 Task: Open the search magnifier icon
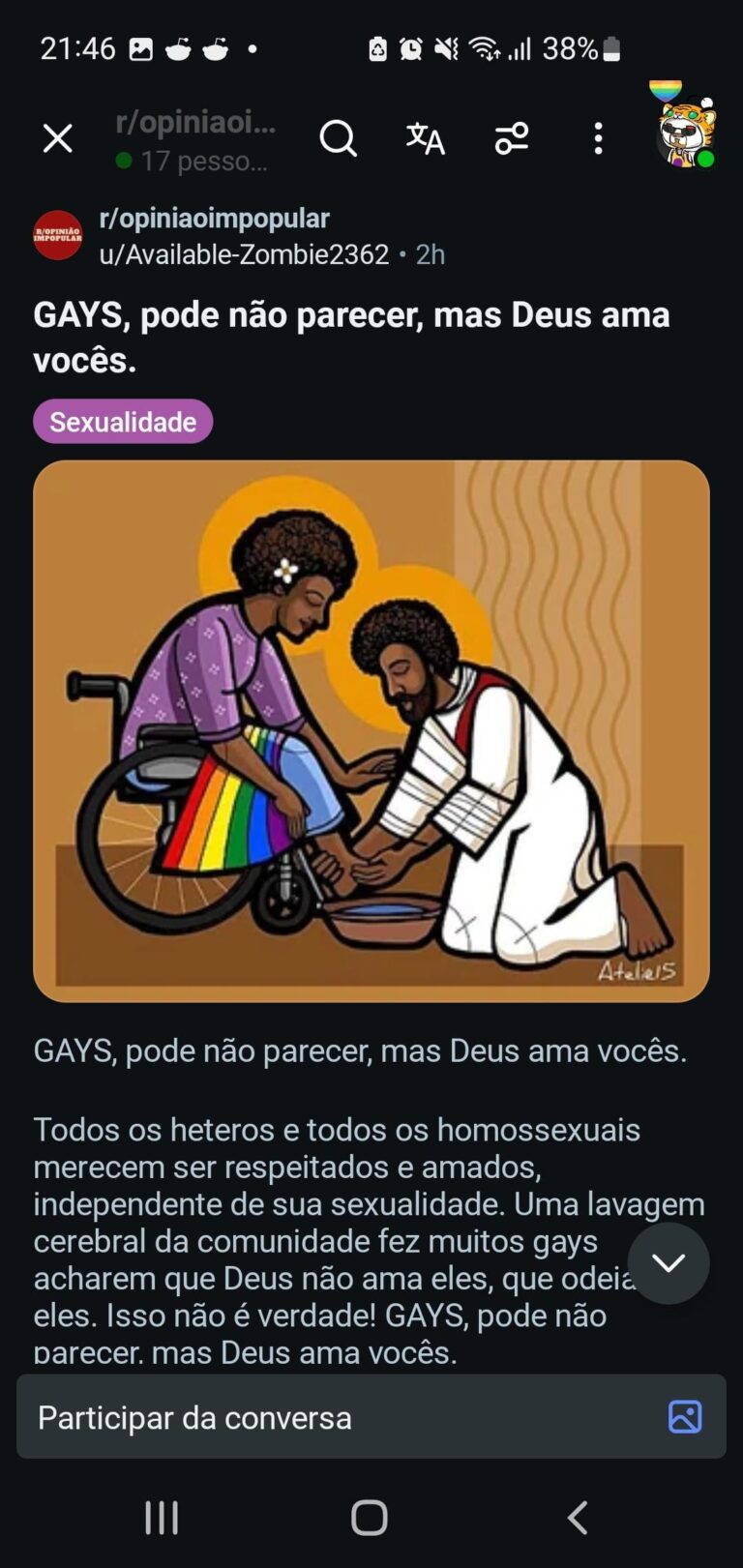point(339,138)
